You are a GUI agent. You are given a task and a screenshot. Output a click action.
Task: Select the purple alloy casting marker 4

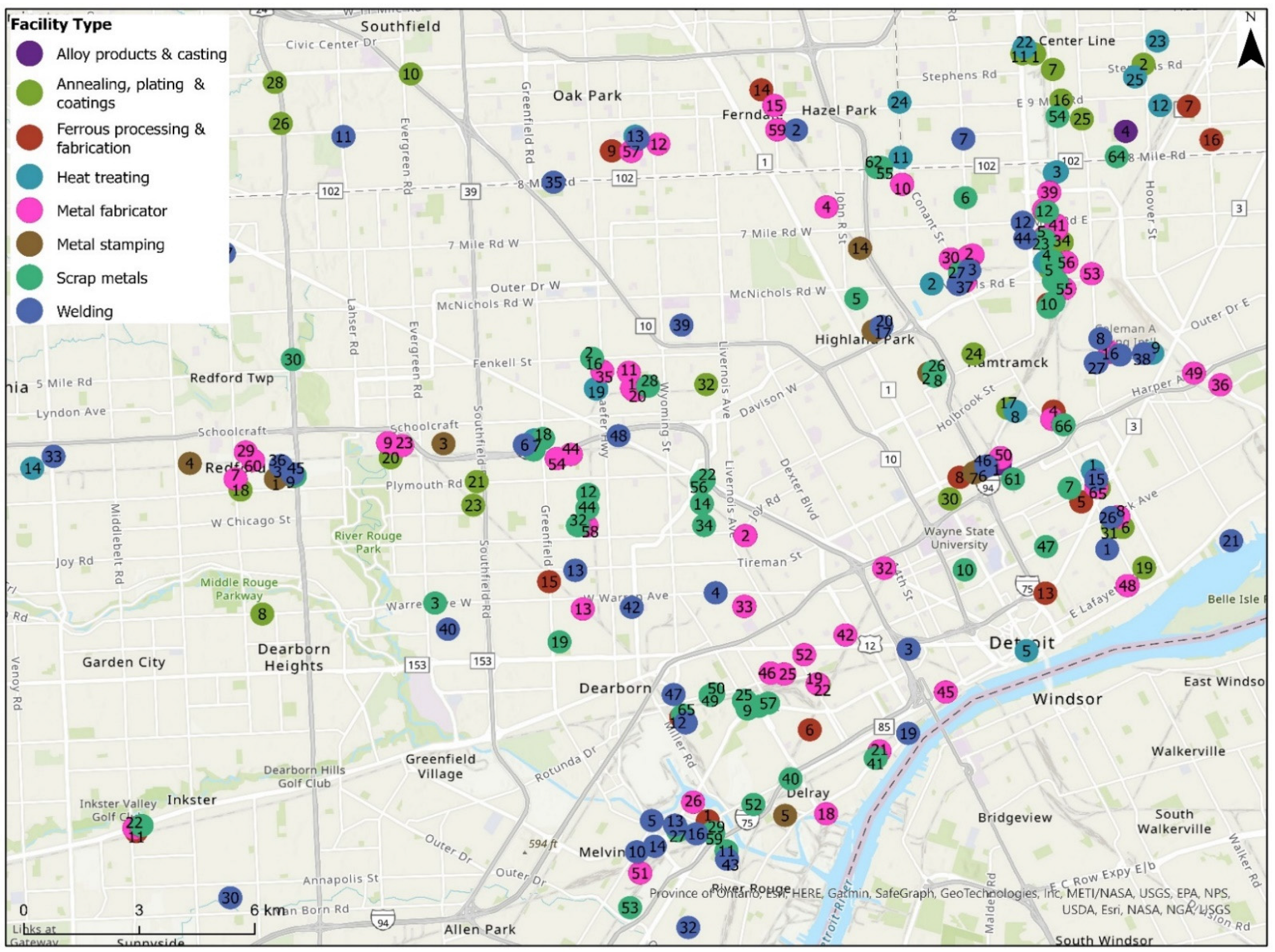pos(1126,131)
